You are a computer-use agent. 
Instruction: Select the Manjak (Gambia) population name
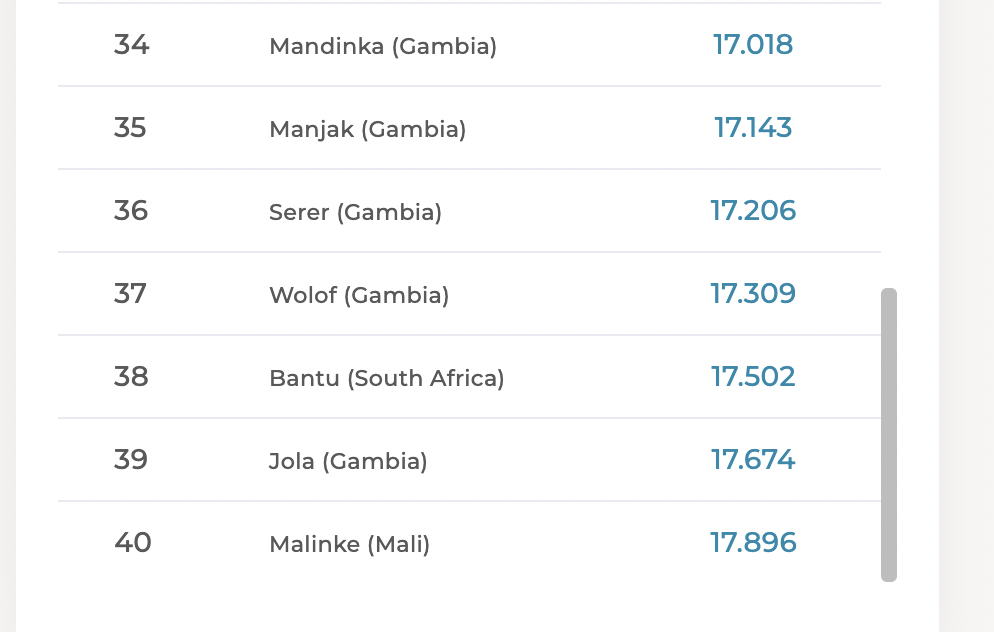coord(368,129)
